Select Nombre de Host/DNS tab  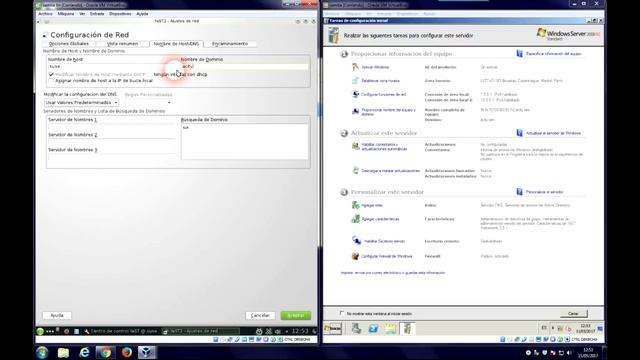[176, 44]
